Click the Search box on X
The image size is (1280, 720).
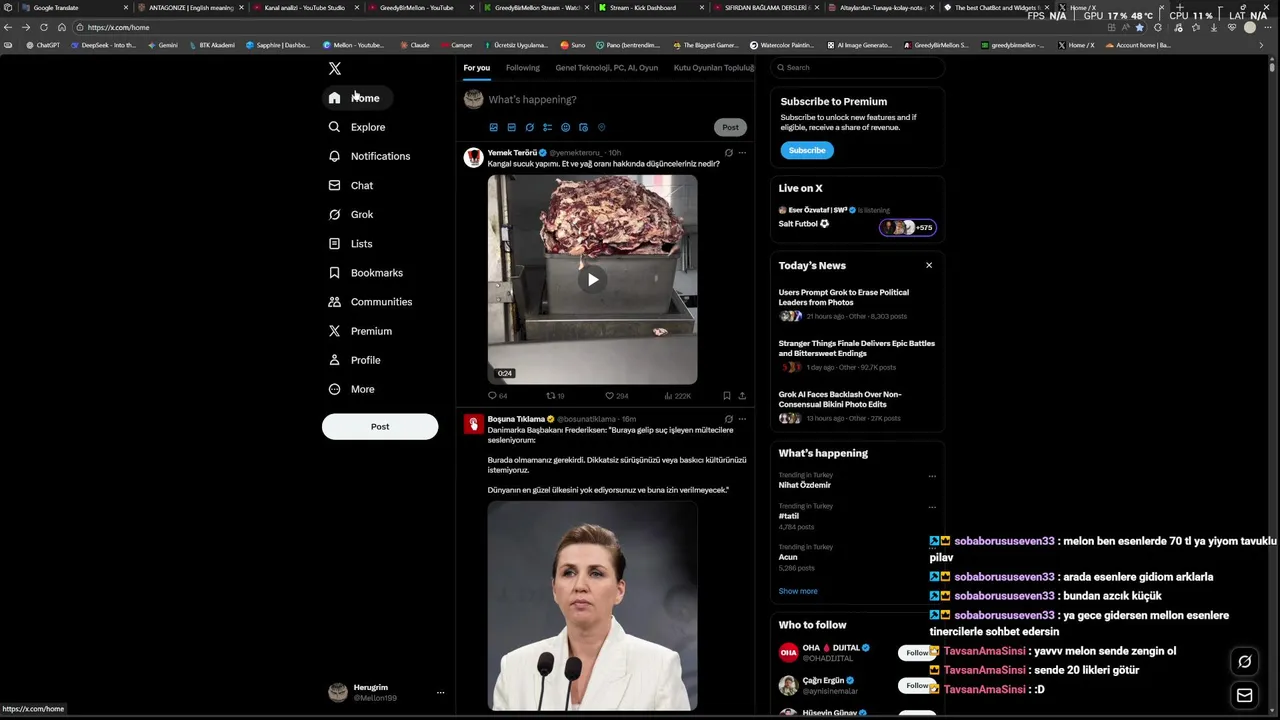(x=857, y=67)
